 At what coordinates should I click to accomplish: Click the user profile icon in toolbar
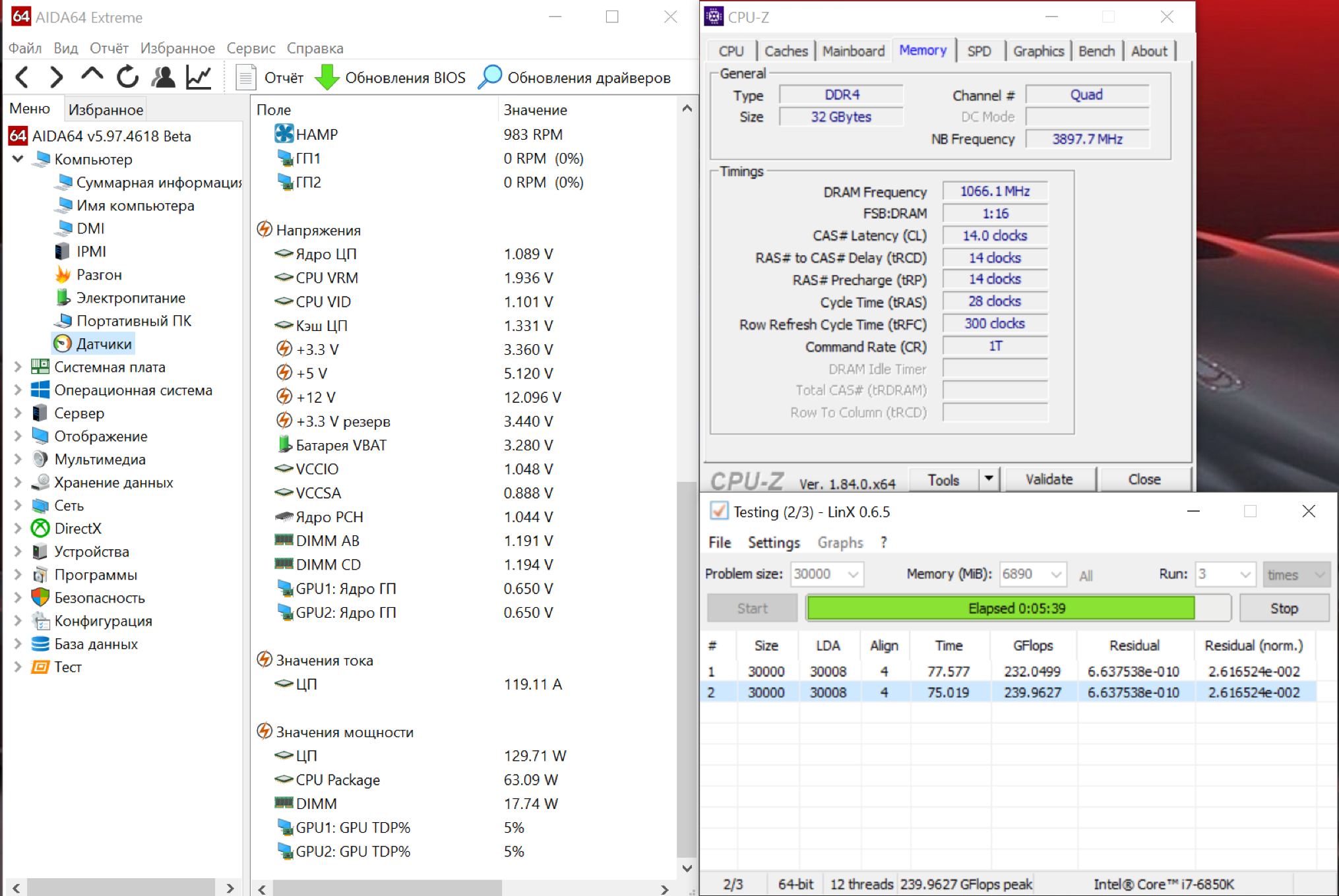163,77
